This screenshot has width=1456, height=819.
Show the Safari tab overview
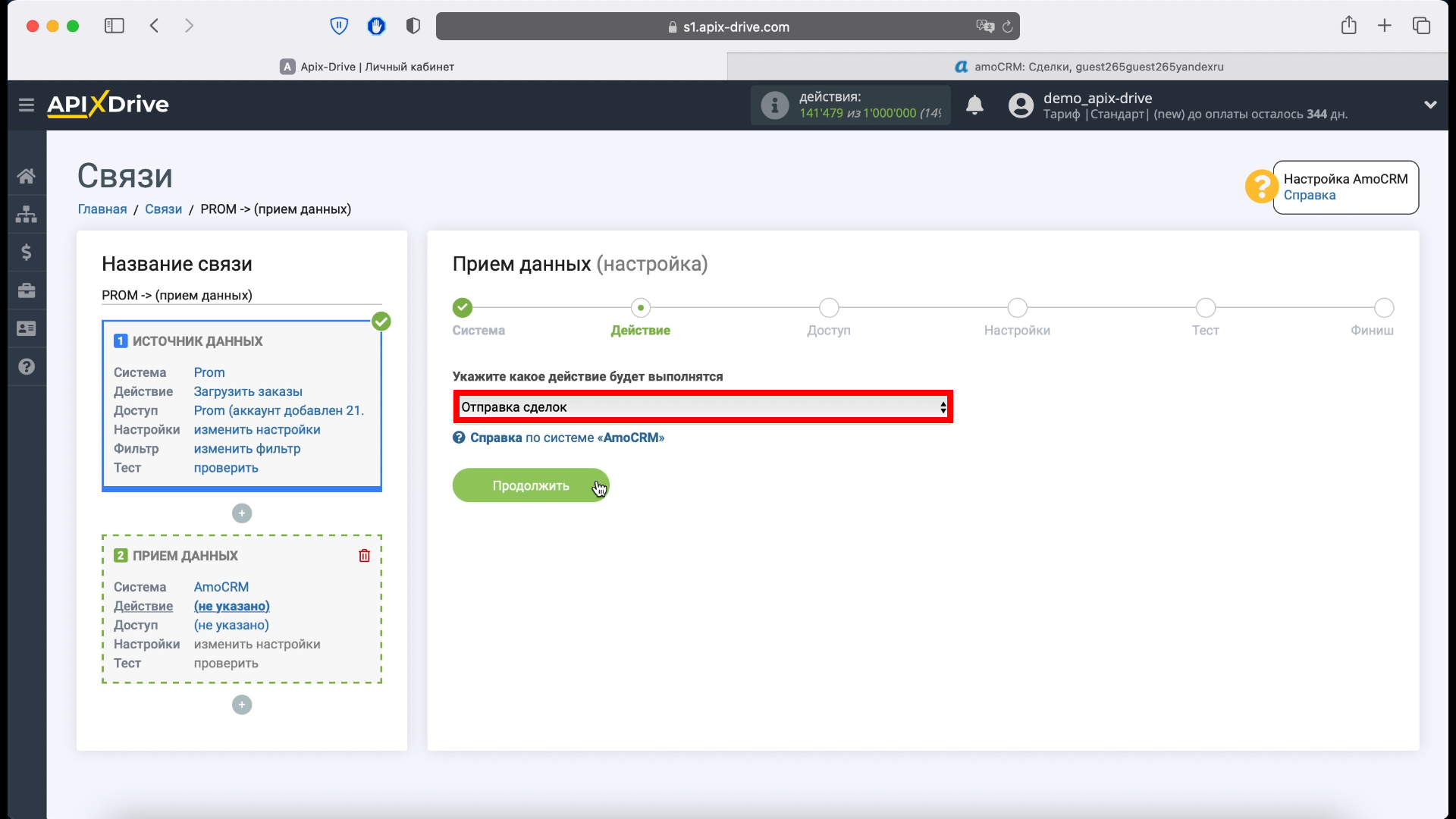tap(1421, 26)
